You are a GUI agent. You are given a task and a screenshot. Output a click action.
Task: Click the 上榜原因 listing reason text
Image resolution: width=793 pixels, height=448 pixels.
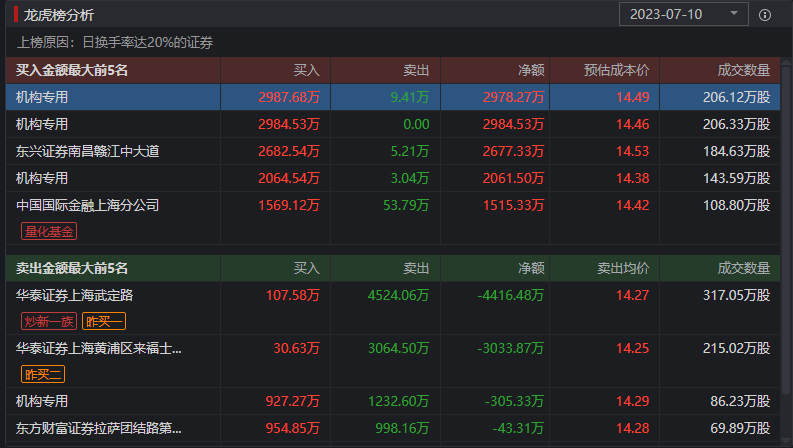115,42
